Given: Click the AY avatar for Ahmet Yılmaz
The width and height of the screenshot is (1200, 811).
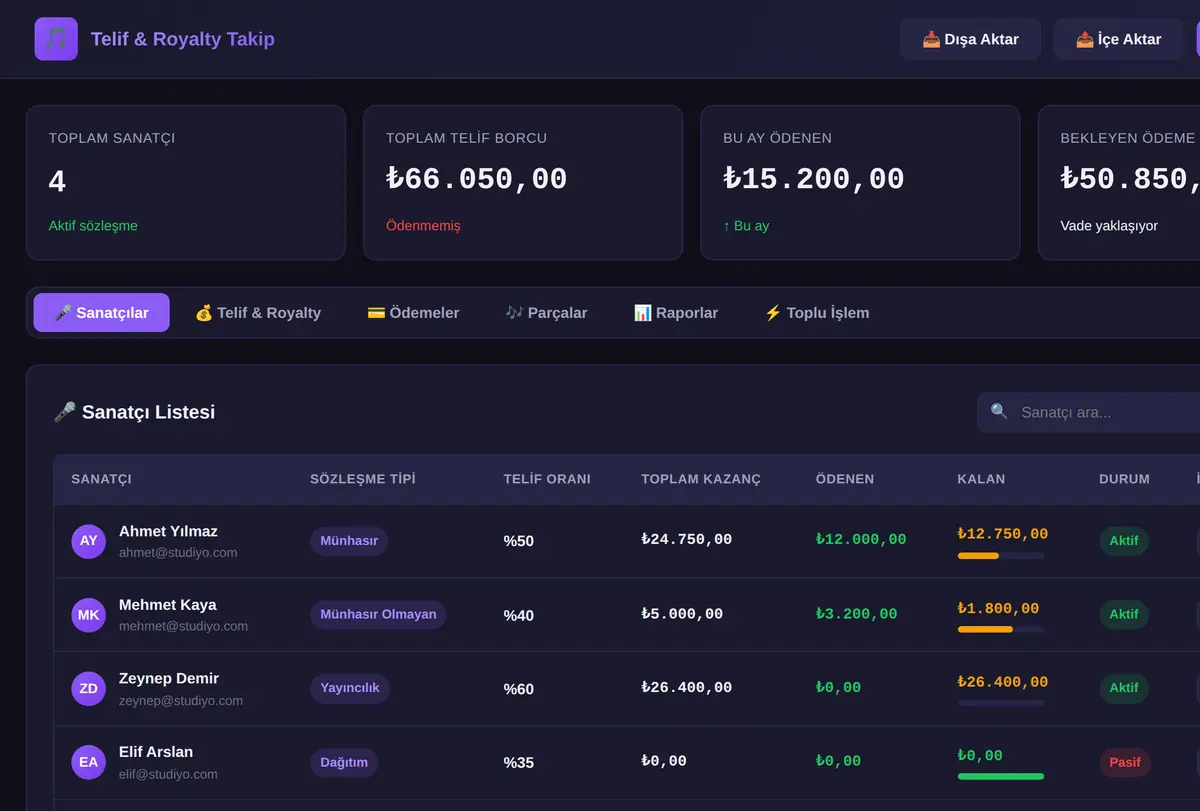Looking at the screenshot, I should [x=89, y=541].
